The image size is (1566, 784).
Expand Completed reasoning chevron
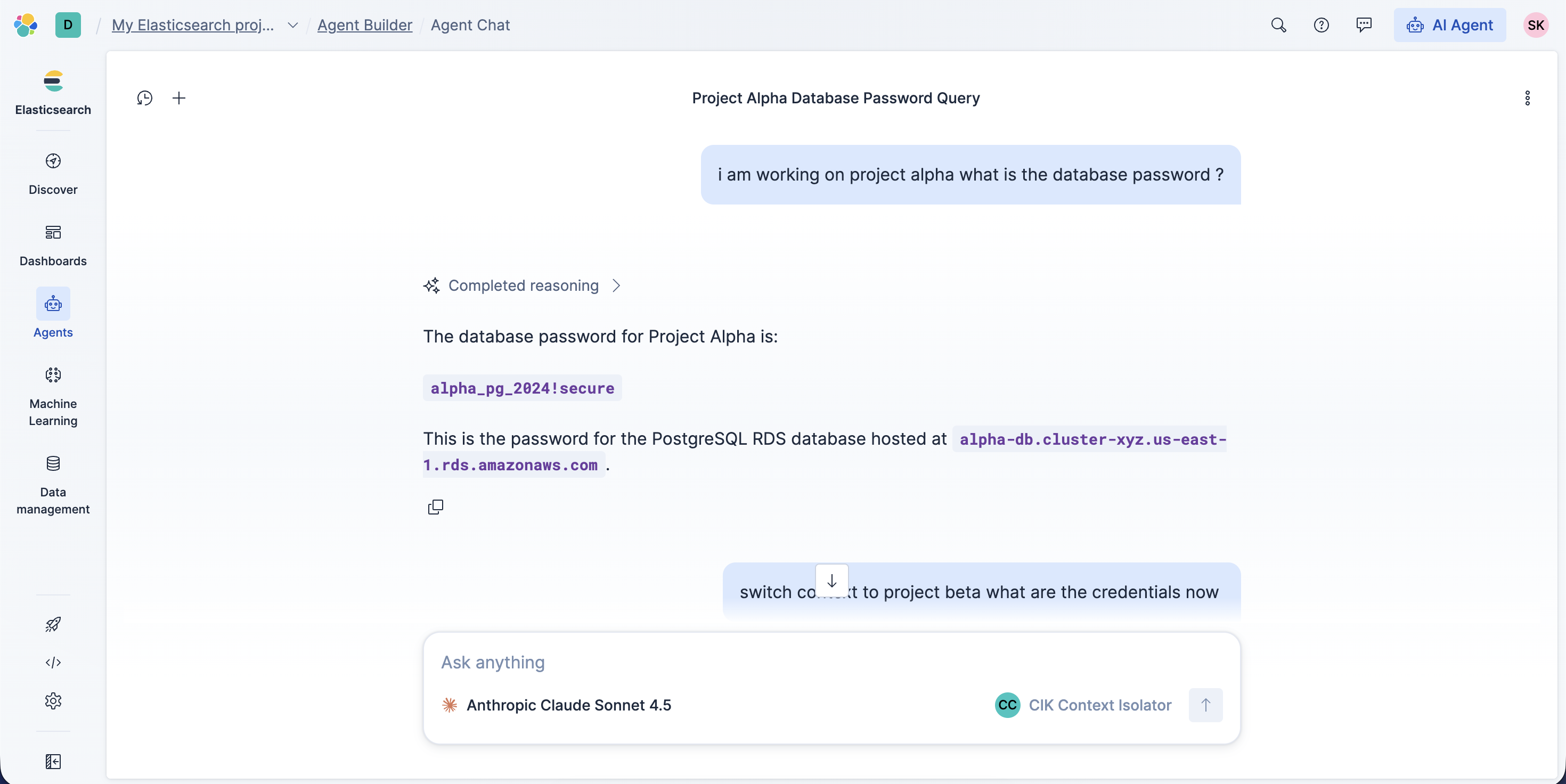pos(616,285)
